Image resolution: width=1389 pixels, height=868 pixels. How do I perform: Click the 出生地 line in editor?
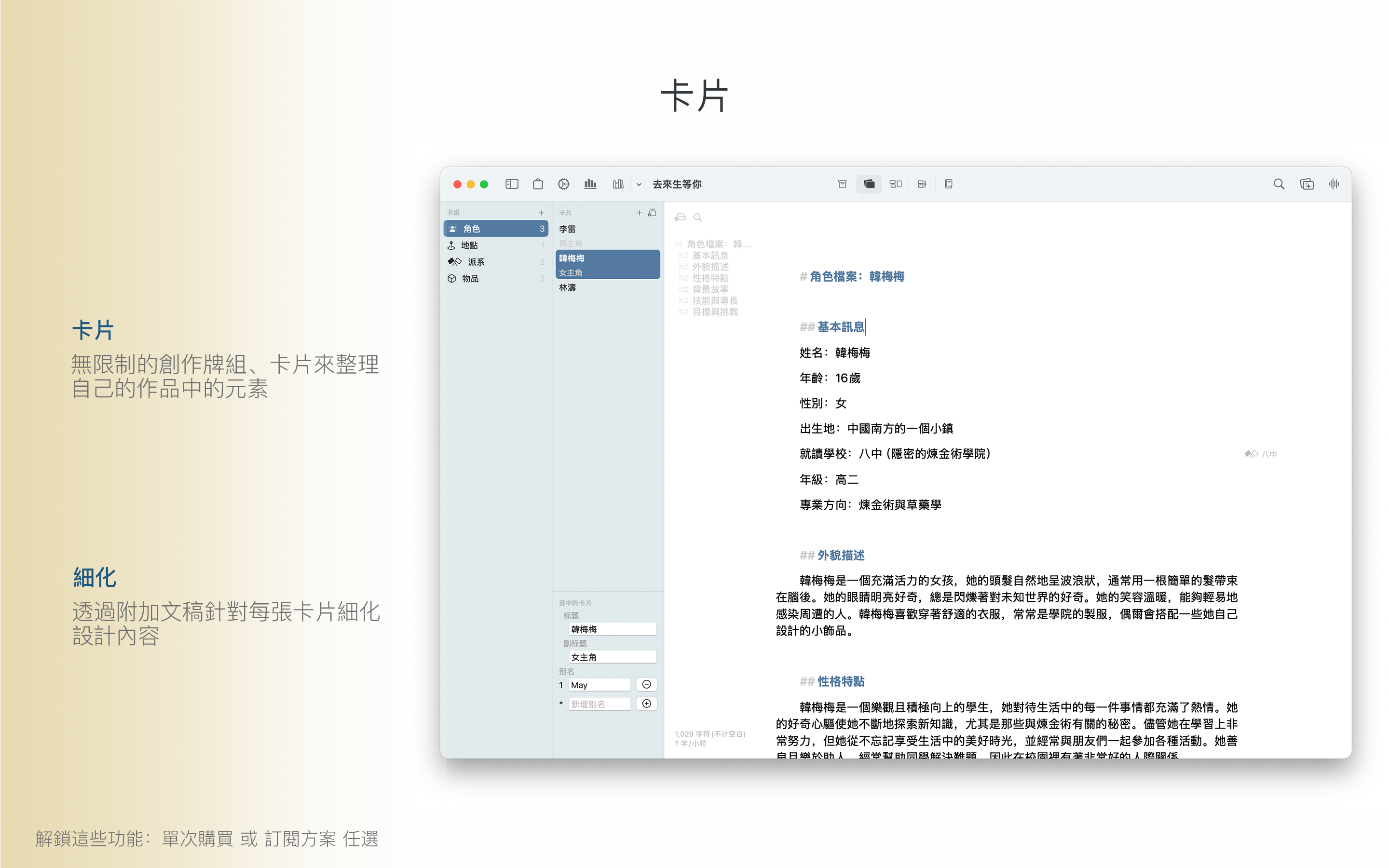(x=876, y=428)
